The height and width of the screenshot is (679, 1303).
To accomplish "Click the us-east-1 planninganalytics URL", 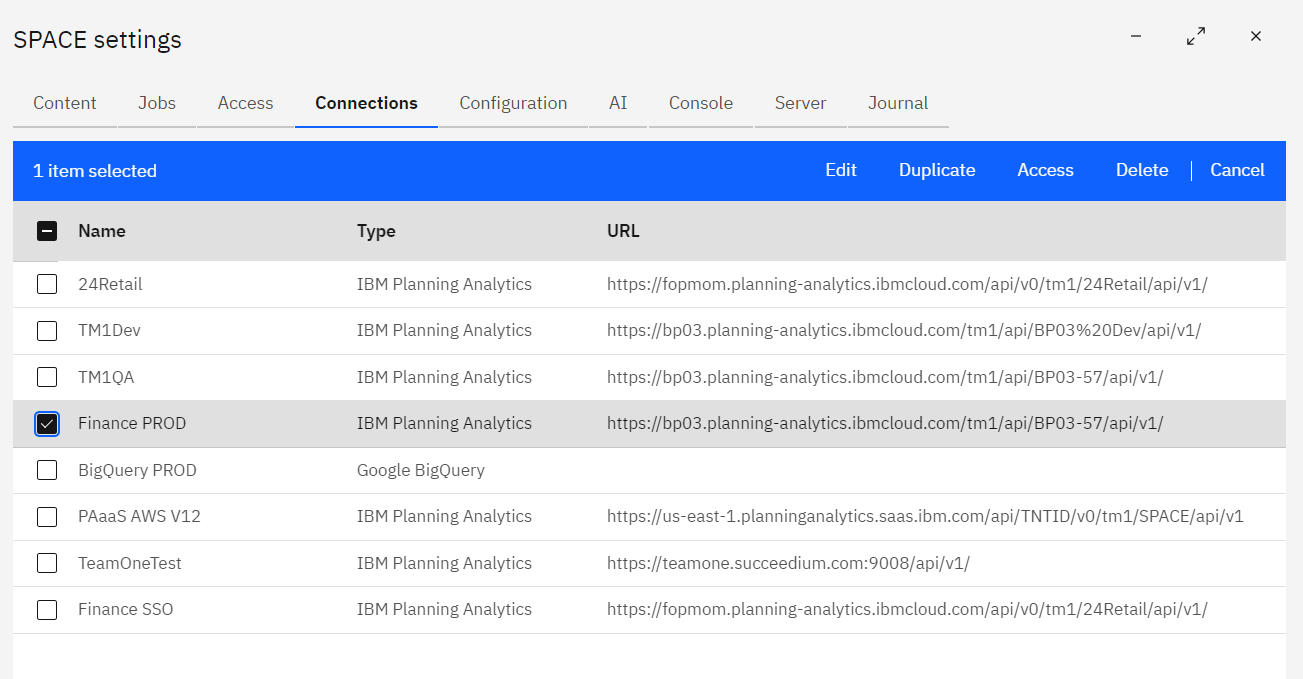I will [925, 517].
